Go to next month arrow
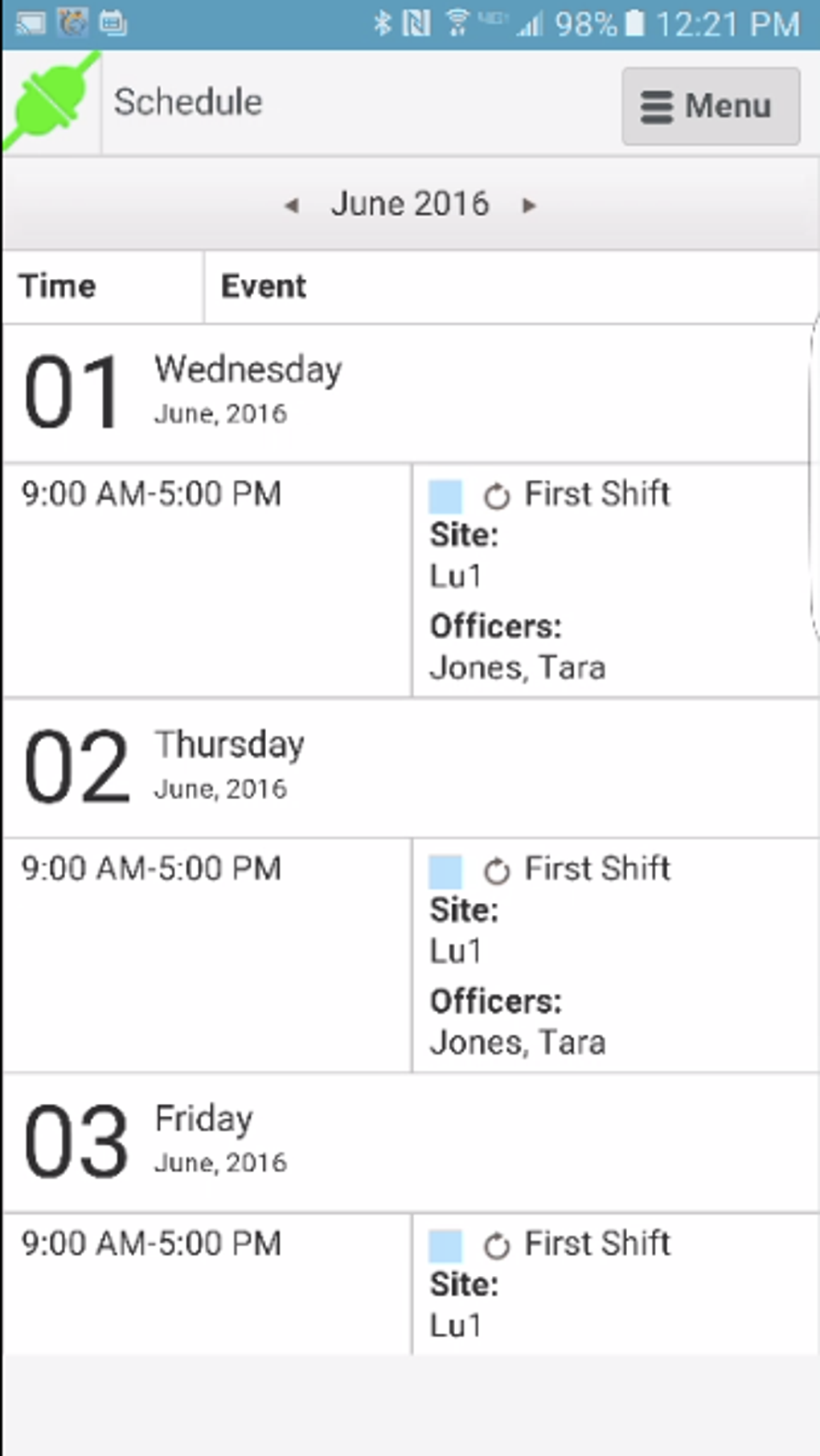This screenshot has width=820, height=1456. coord(528,206)
